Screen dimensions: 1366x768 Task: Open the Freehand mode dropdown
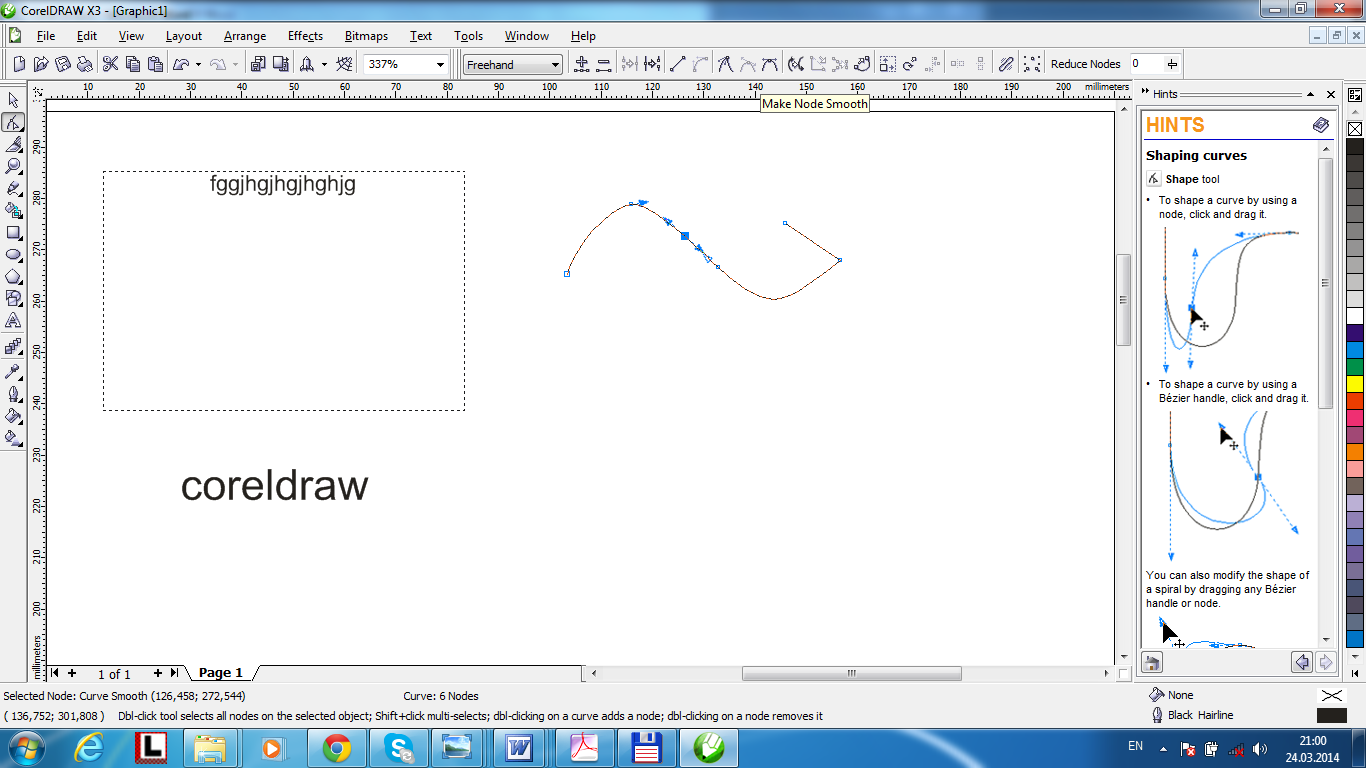[x=556, y=65]
